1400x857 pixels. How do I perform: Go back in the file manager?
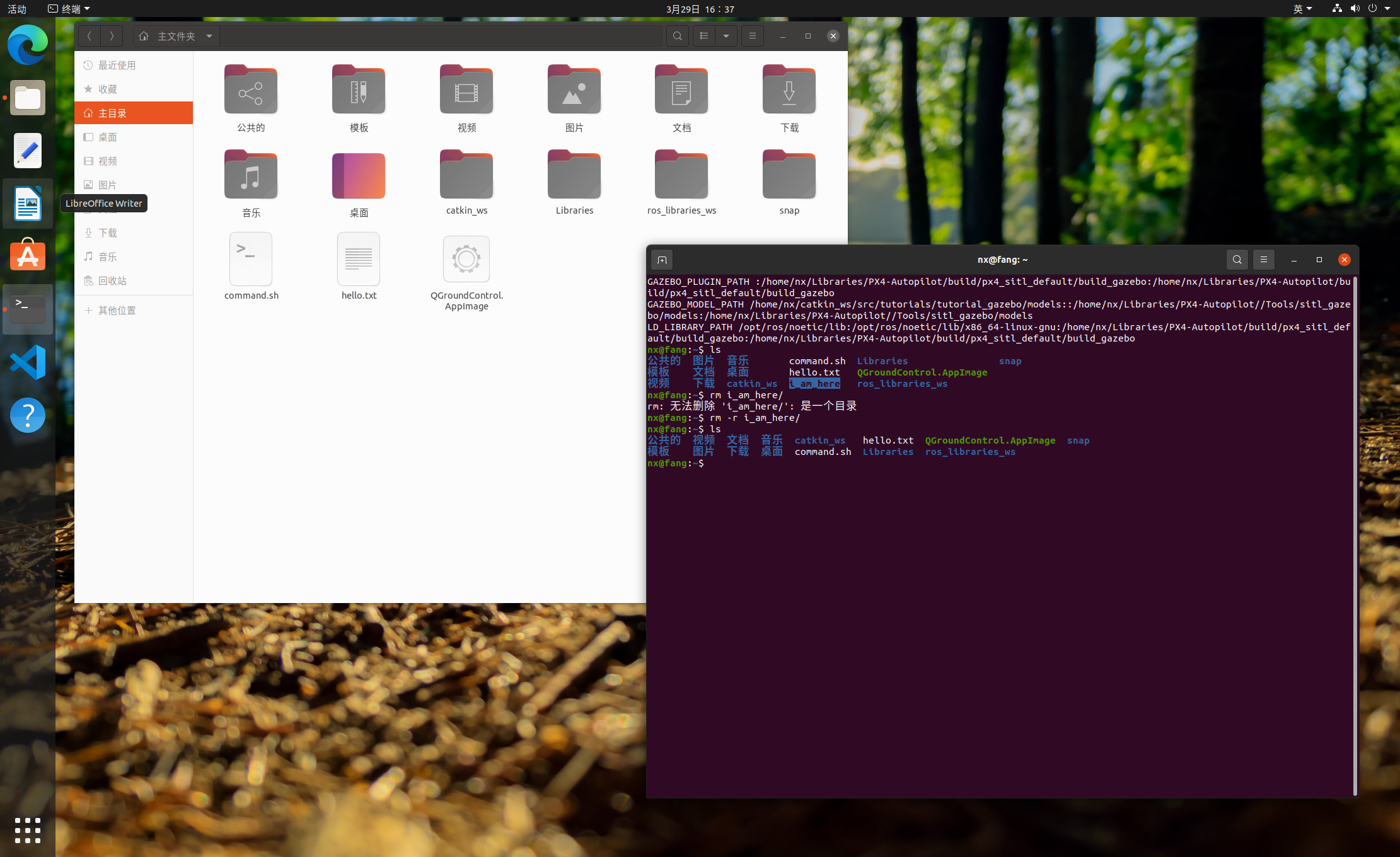tap(90, 36)
